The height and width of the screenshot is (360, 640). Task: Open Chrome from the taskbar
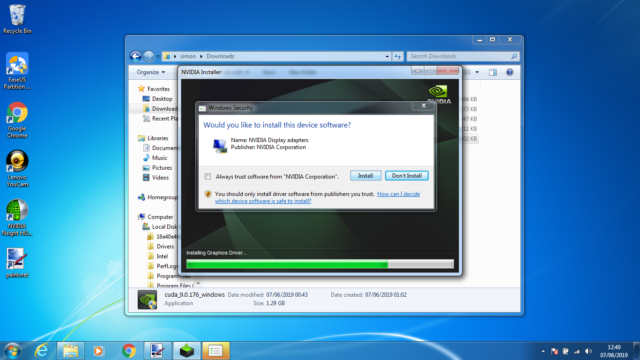pyautogui.click(x=129, y=351)
